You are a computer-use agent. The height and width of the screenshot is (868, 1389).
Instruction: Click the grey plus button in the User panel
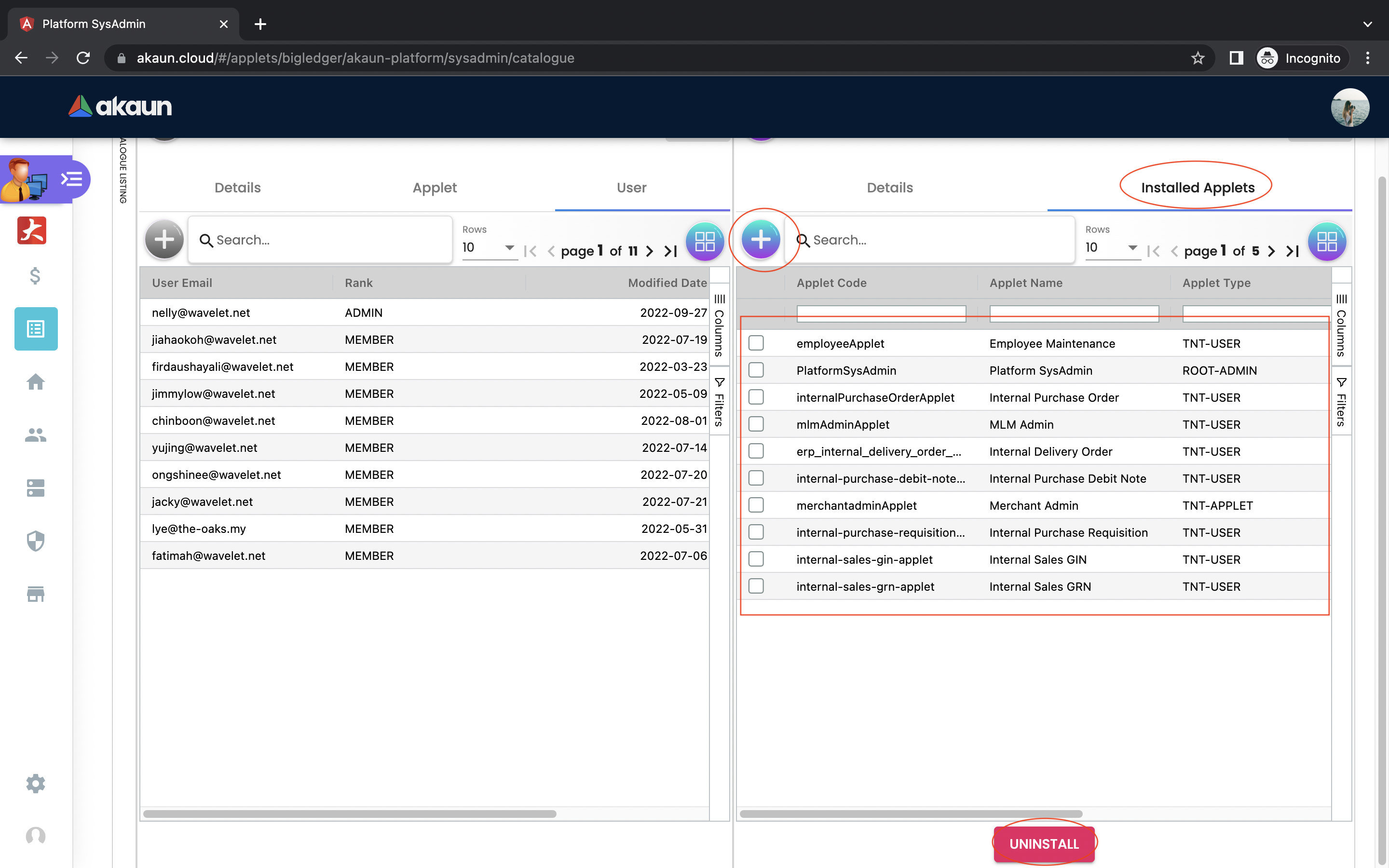tap(164, 239)
